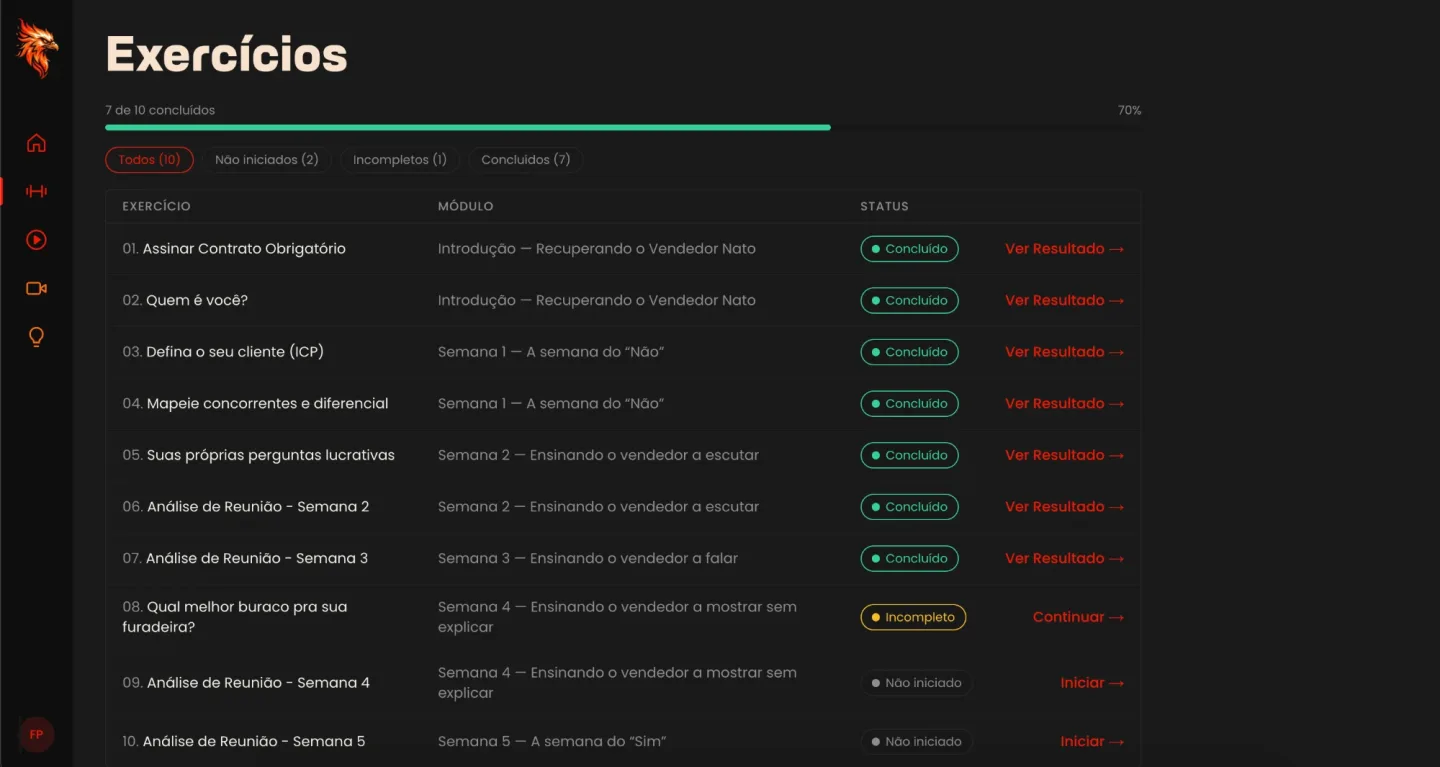The image size is (1440, 767).
Task: Open the video camera icon
Action: [36, 288]
